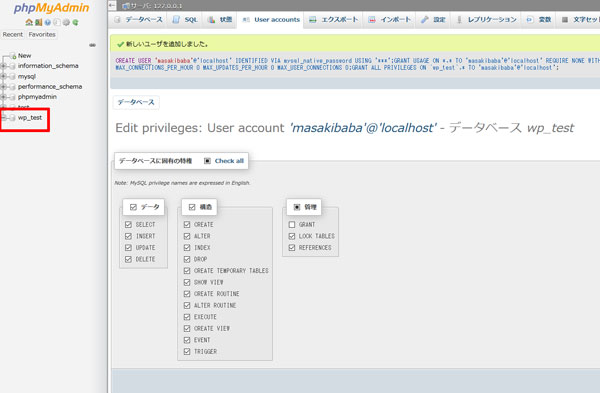Uncheck the SHOW VIEW privilege
This screenshot has width=600, height=393.
click(187, 282)
